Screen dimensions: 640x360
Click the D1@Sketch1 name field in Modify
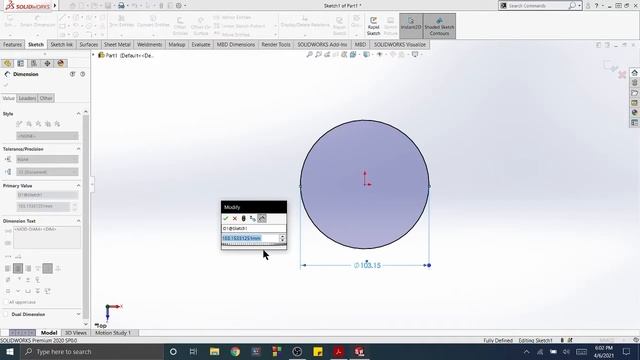tap(253, 229)
